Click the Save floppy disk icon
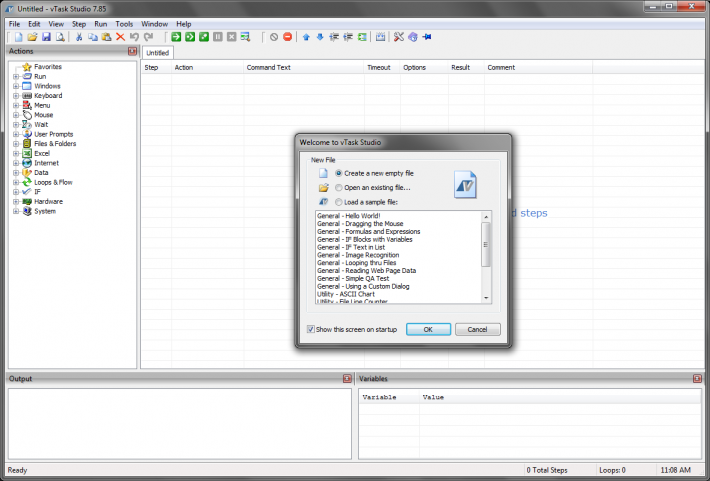Screen dimensions: 710x481 [46, 37]
